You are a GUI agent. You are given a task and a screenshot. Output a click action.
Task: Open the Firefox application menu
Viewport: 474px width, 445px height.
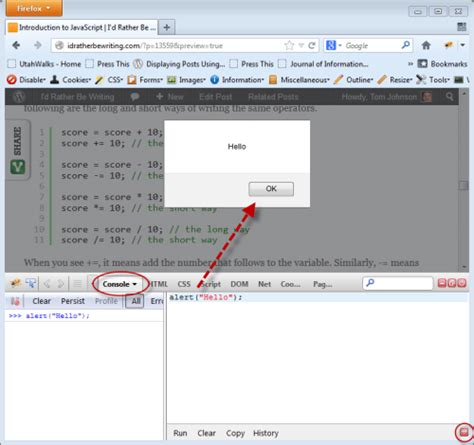[34, 8]
